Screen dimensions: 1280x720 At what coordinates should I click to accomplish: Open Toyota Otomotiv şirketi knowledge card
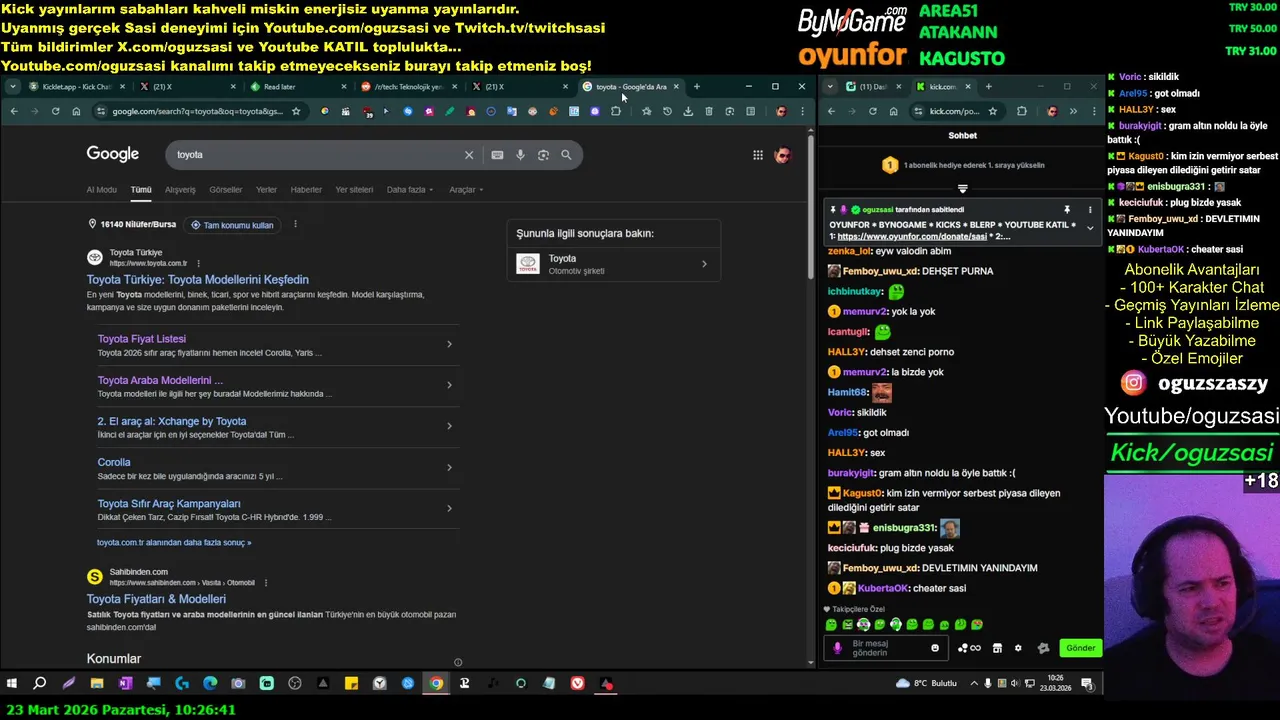point(613,264)
